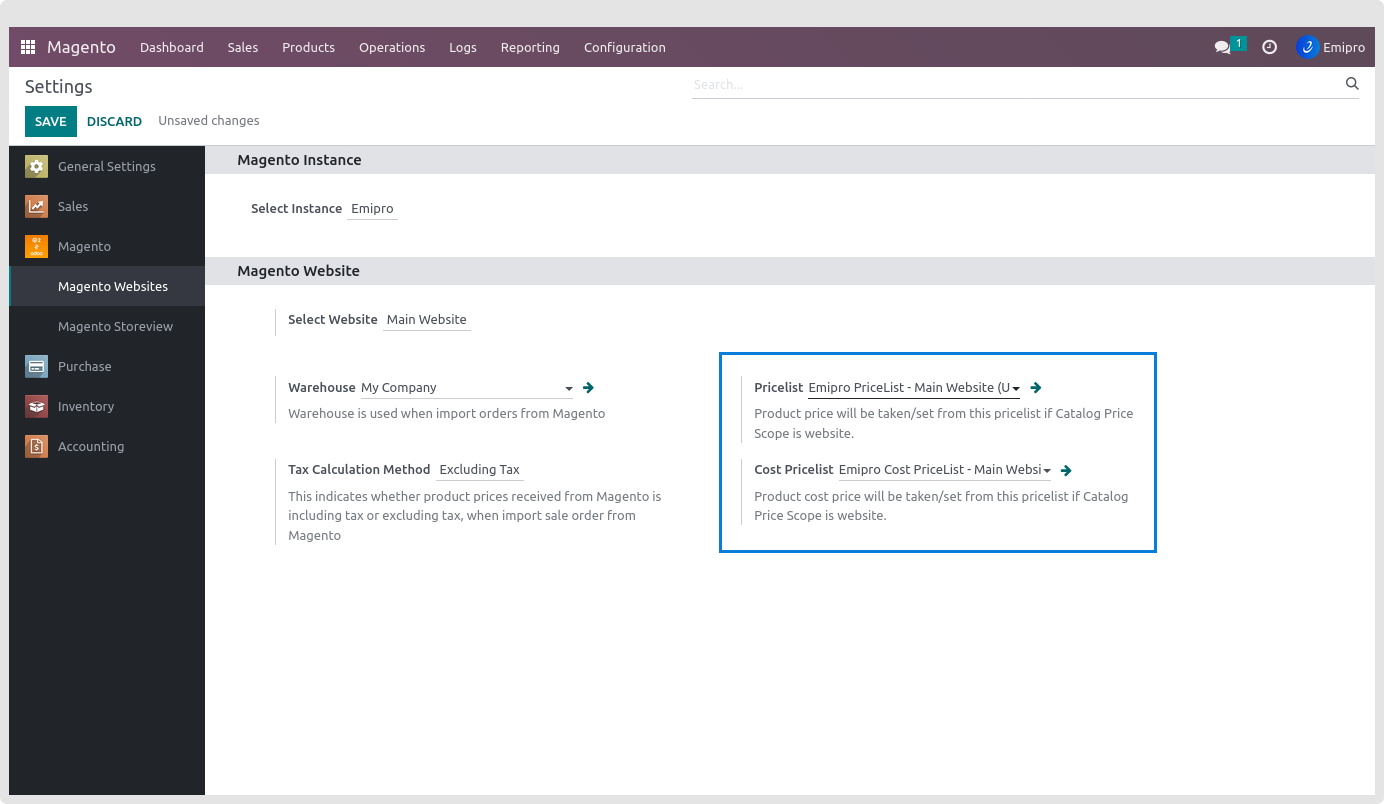Click the search magnifier icon

[x=1352, y=84]
